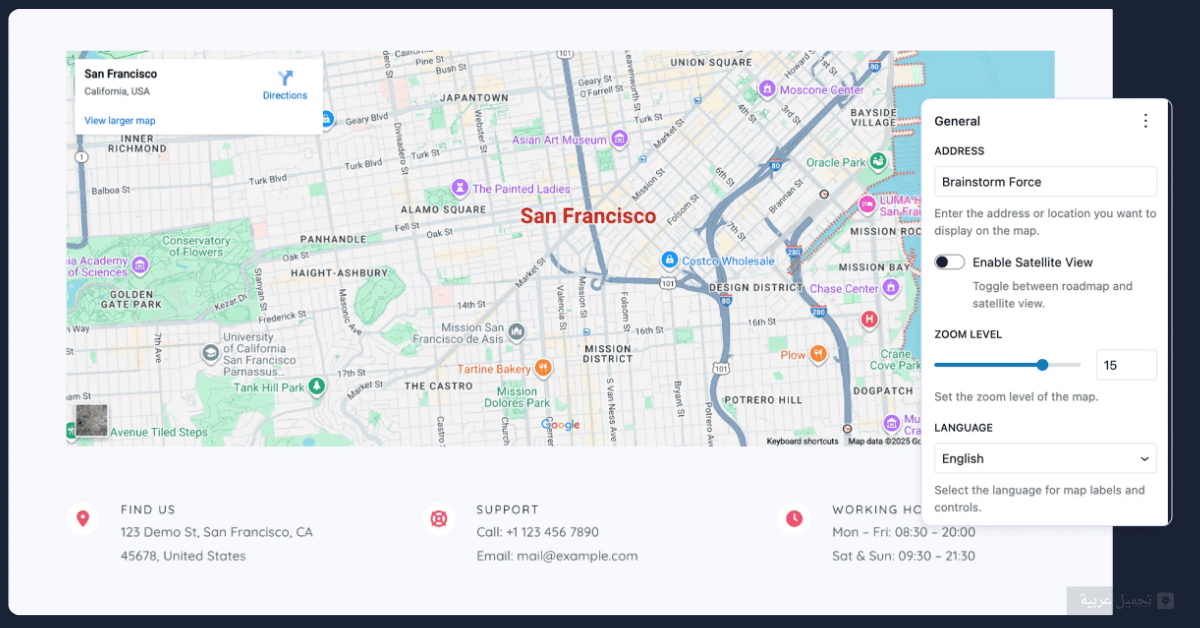The height and width of the screenshot is (628, 1200).
Task: Click the JAPANTOWN map label
Action: [474, 98]
